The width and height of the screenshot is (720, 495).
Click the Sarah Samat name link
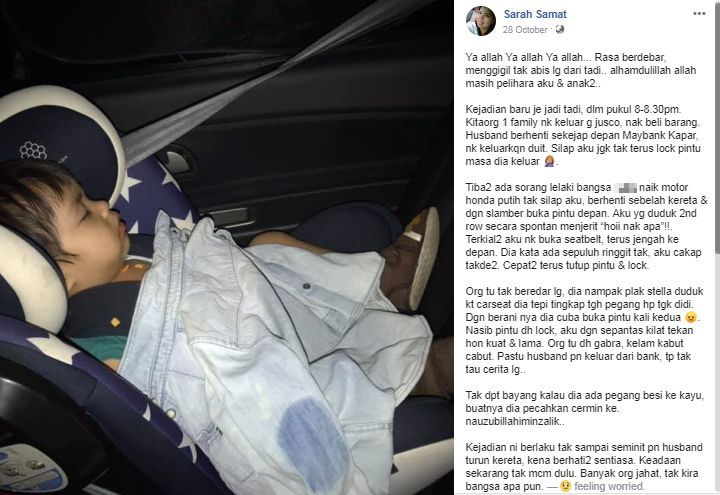[535, 14]
